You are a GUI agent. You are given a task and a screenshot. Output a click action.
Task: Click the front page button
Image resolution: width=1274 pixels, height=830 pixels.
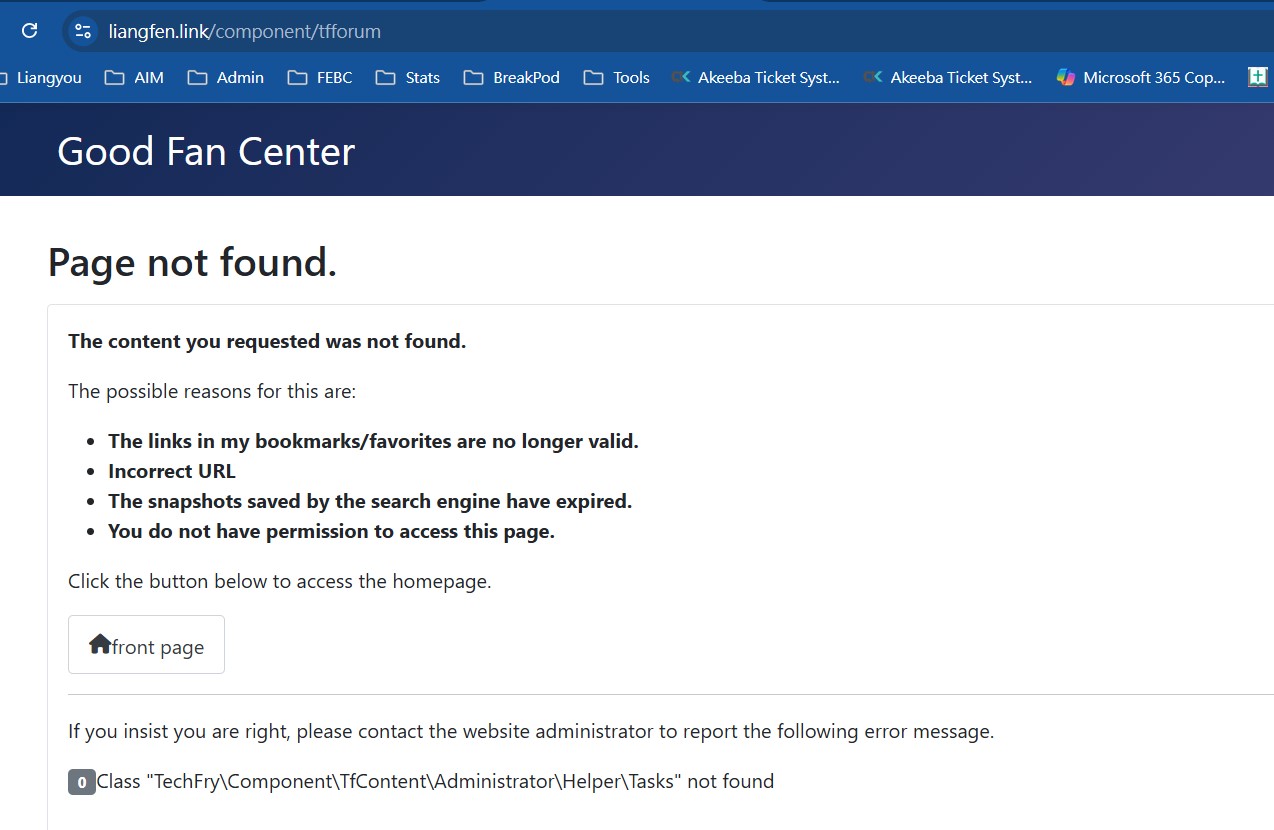147,645
